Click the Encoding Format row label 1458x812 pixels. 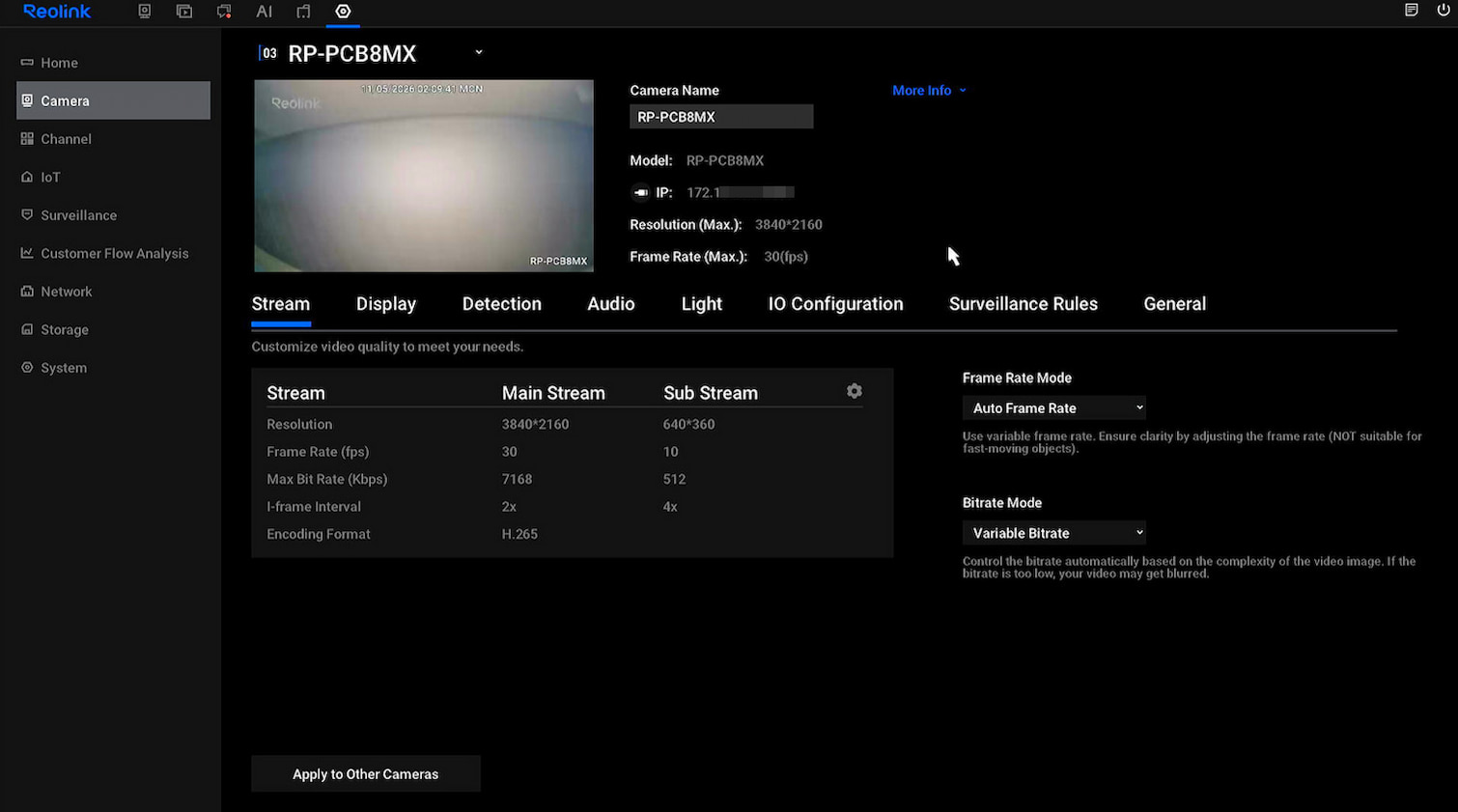coord(319,534)
